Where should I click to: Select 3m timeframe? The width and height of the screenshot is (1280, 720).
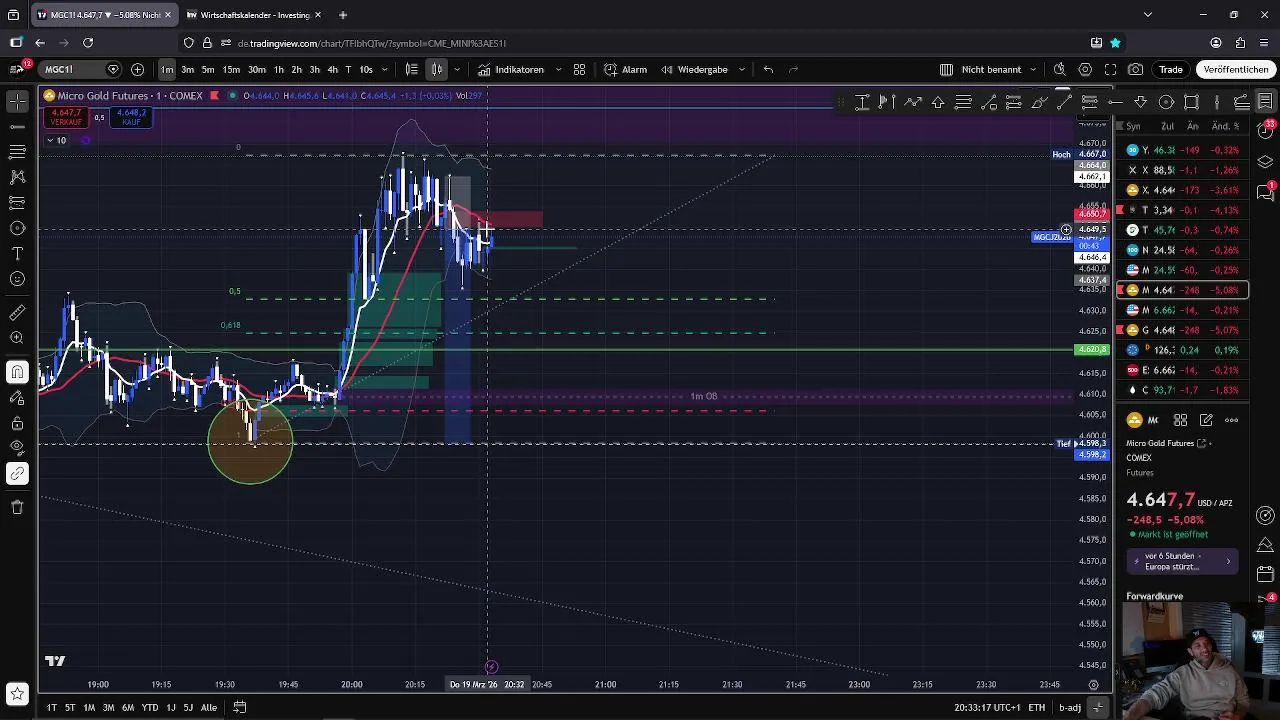click(x=187, y=69)
